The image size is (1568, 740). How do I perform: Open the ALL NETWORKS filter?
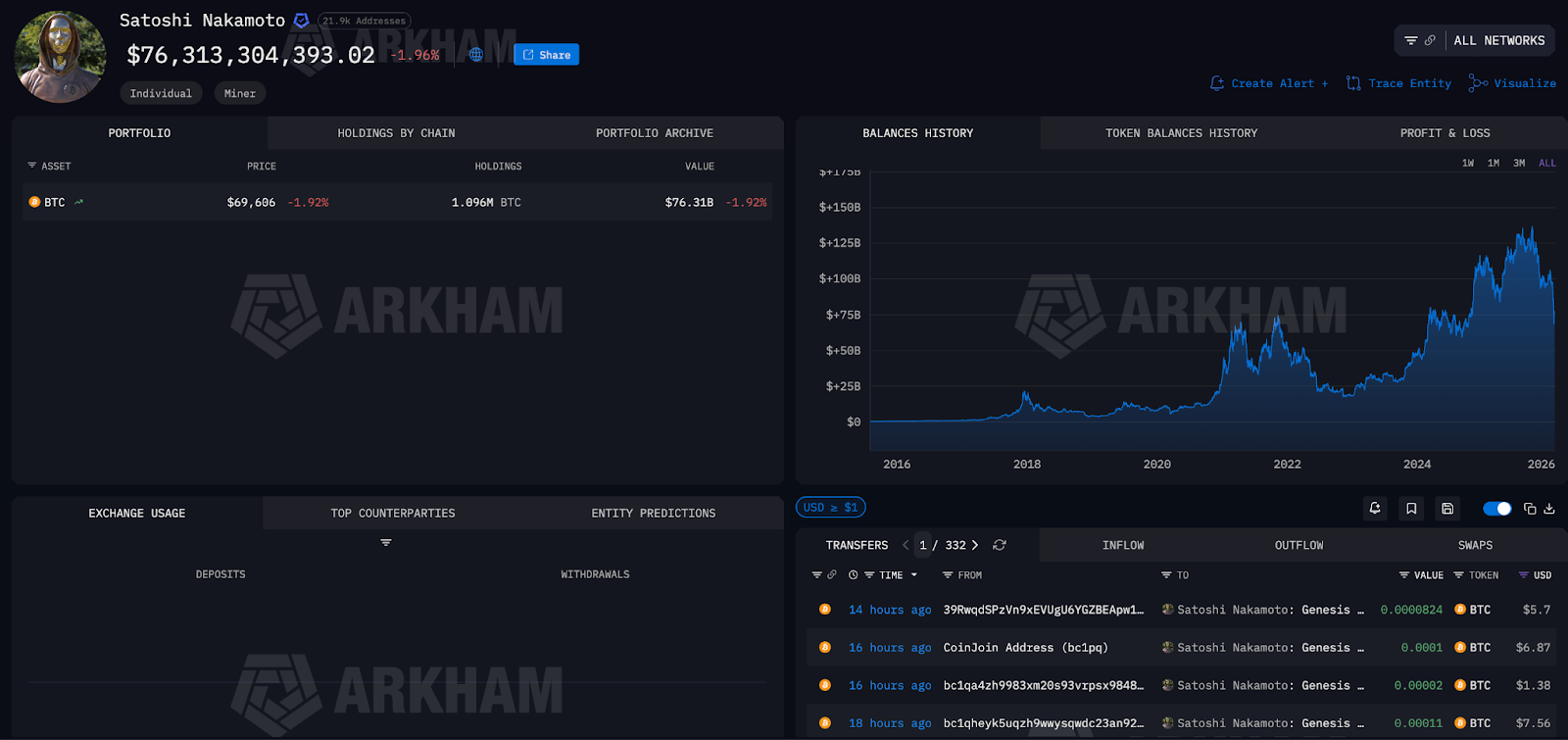(1475, 40)
